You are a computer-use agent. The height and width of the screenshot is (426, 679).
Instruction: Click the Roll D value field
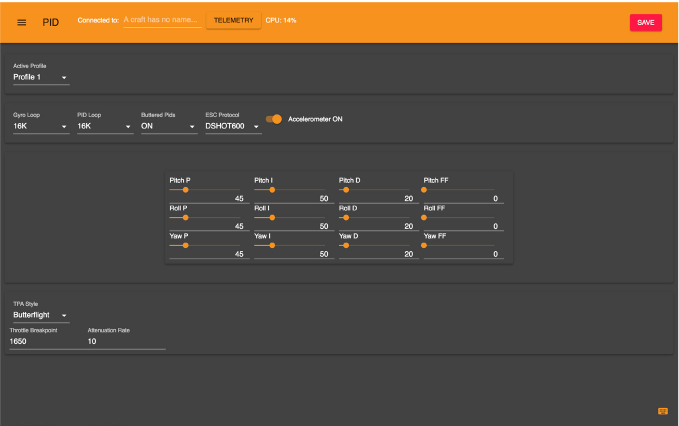379,226
